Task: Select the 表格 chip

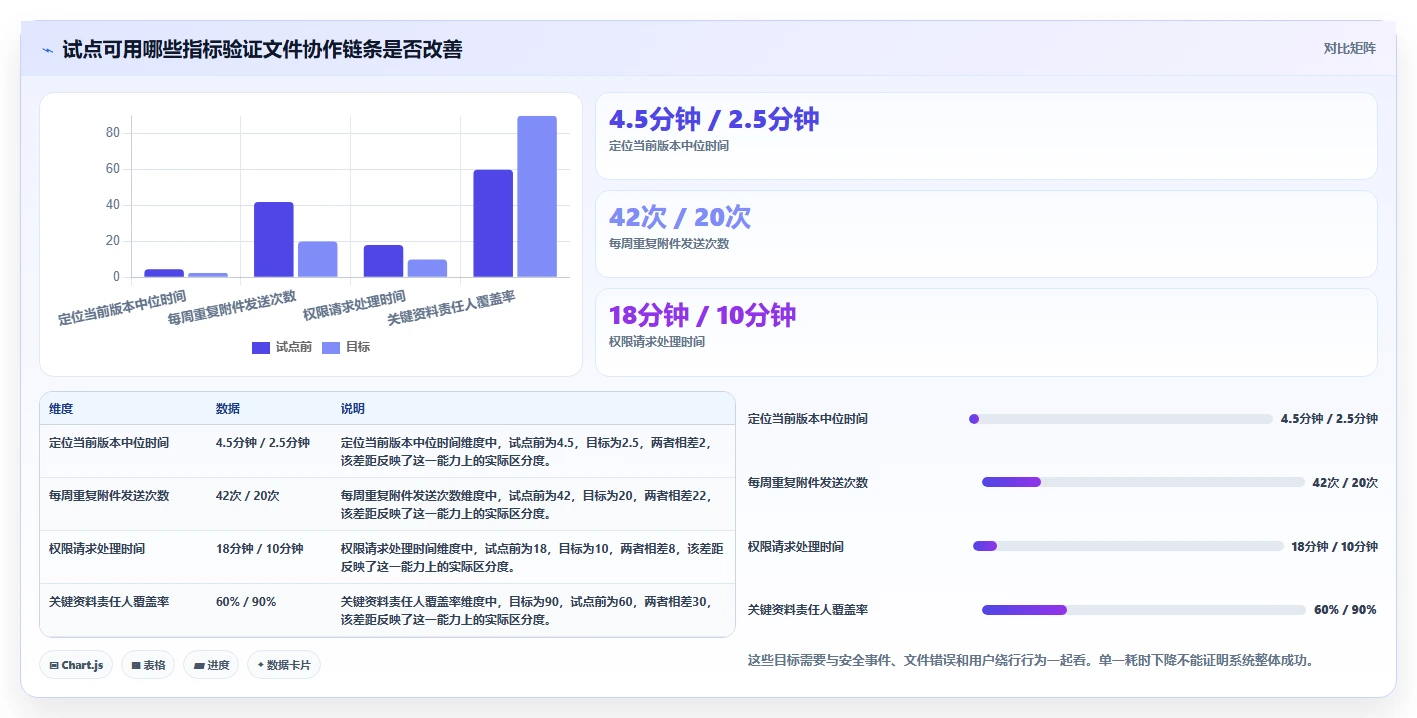Action: point(148,665)
